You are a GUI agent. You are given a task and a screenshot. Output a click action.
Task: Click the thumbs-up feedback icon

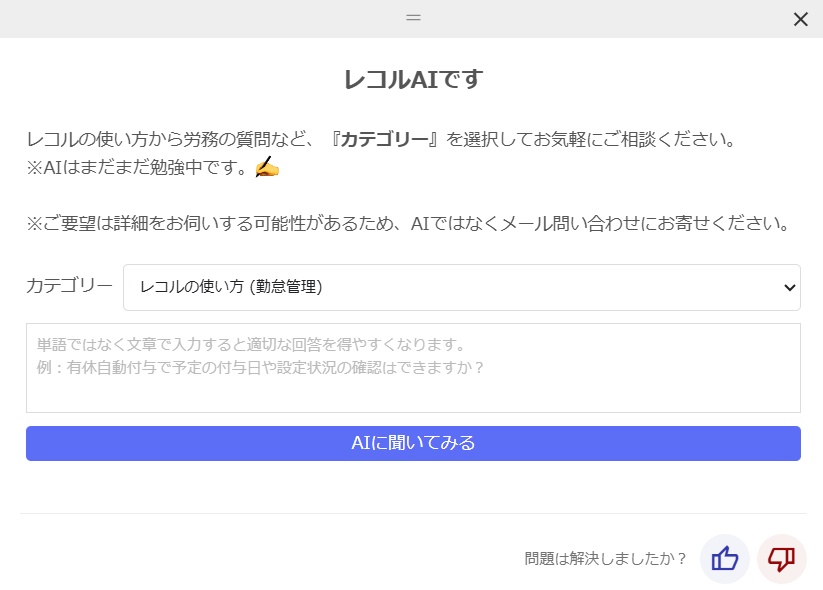coord(724,559)
